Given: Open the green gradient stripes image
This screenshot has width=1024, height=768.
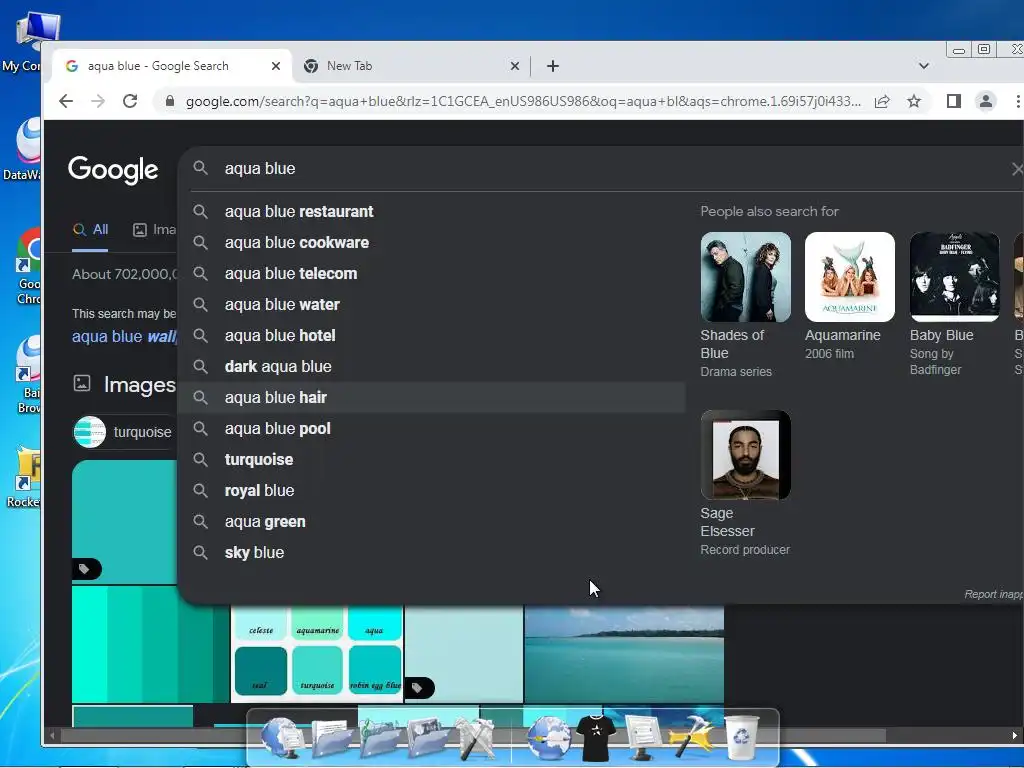Looking at the screenshot, I should click(x=150, y=645).
